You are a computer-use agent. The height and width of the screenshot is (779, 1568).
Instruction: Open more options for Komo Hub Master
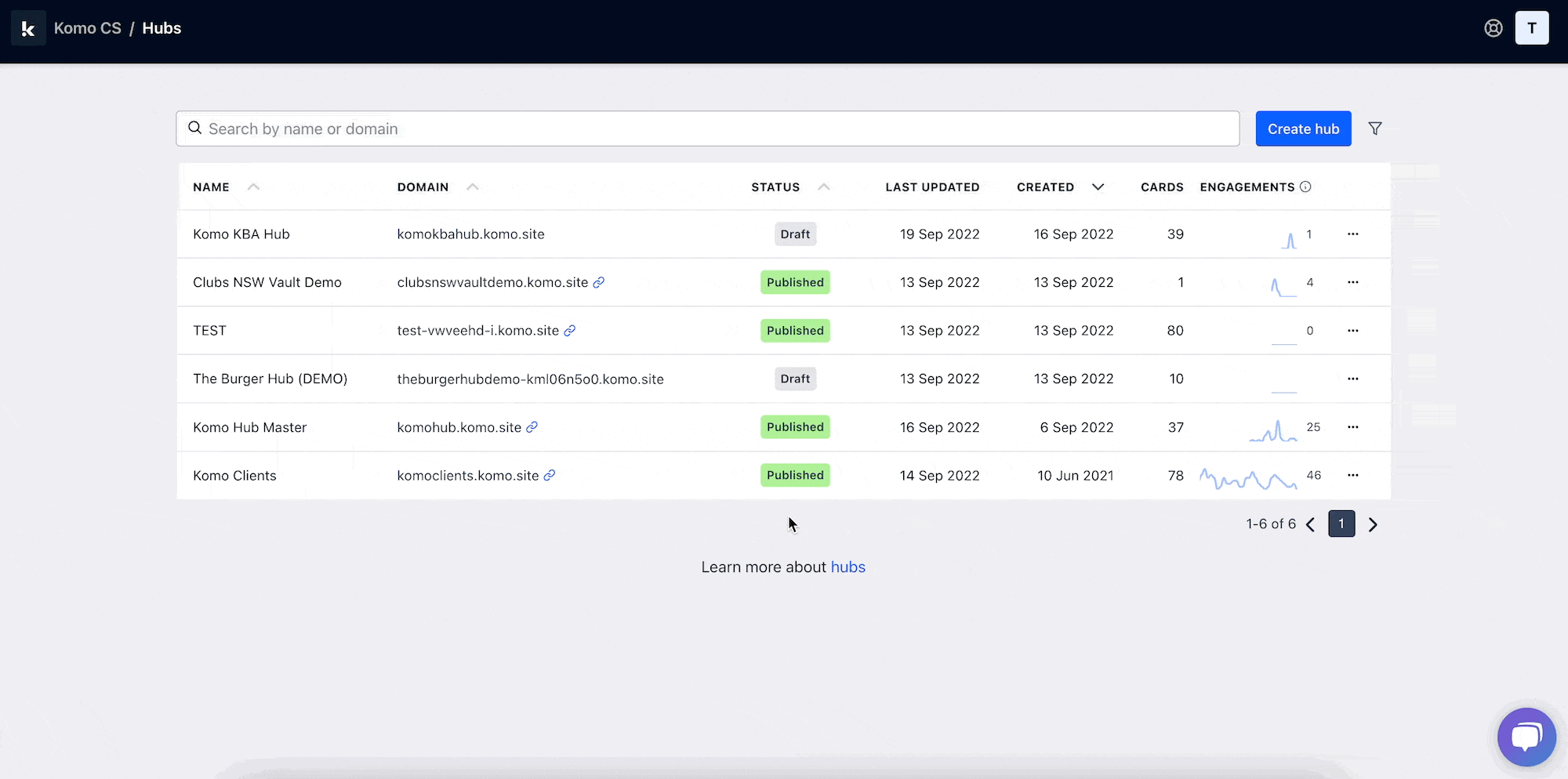(1353, 427)
